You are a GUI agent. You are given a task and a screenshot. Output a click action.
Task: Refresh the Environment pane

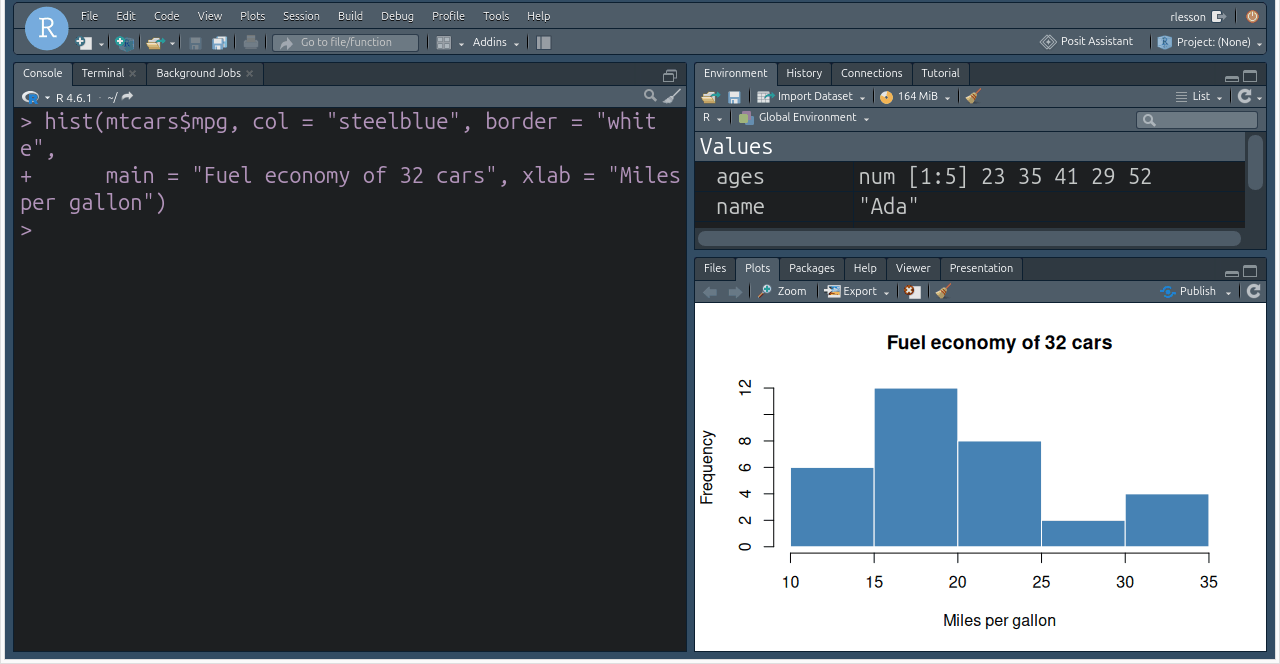(1244, 96)
